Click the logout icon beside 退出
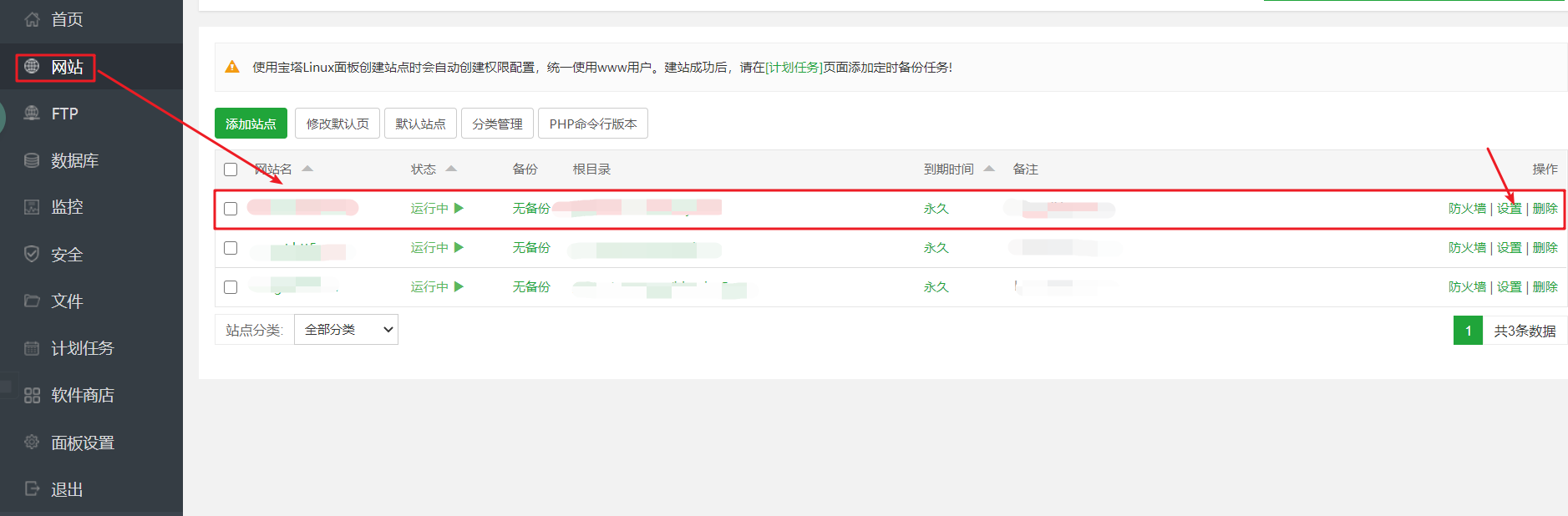1568x516 pixels. [32, 488]
